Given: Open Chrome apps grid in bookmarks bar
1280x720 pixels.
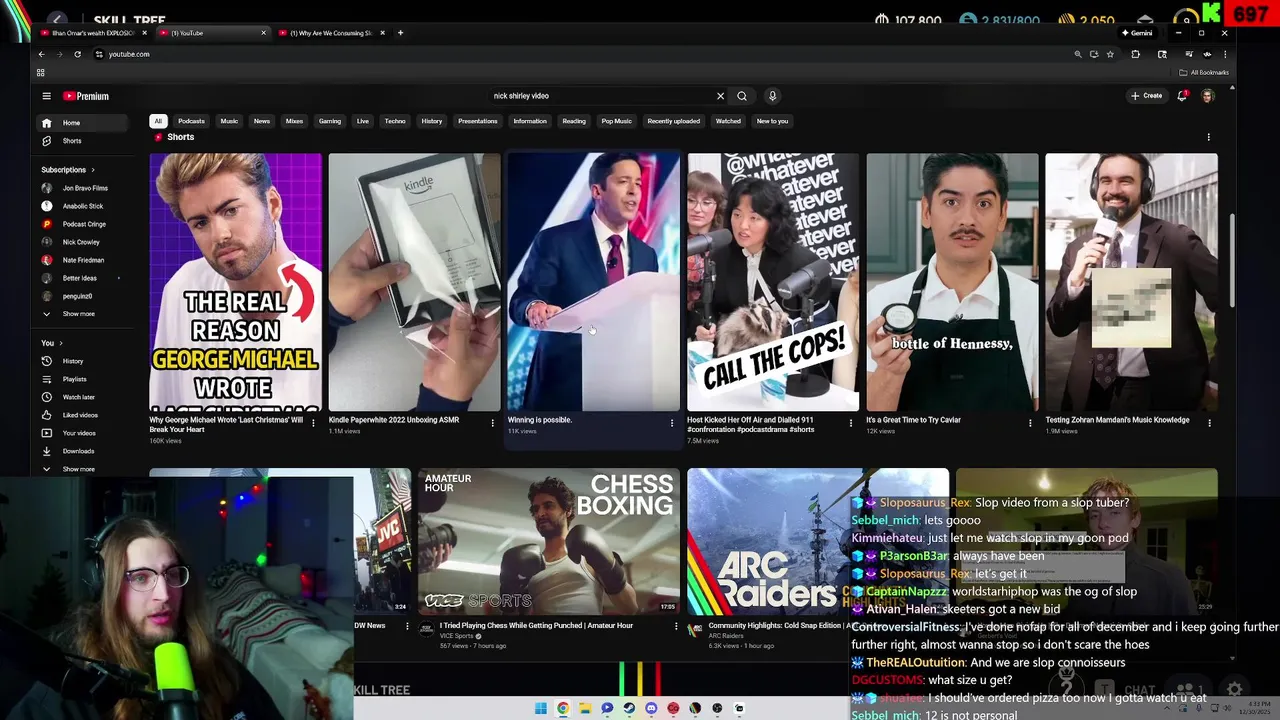Looking at the screenshot, I should pos(40,72).
